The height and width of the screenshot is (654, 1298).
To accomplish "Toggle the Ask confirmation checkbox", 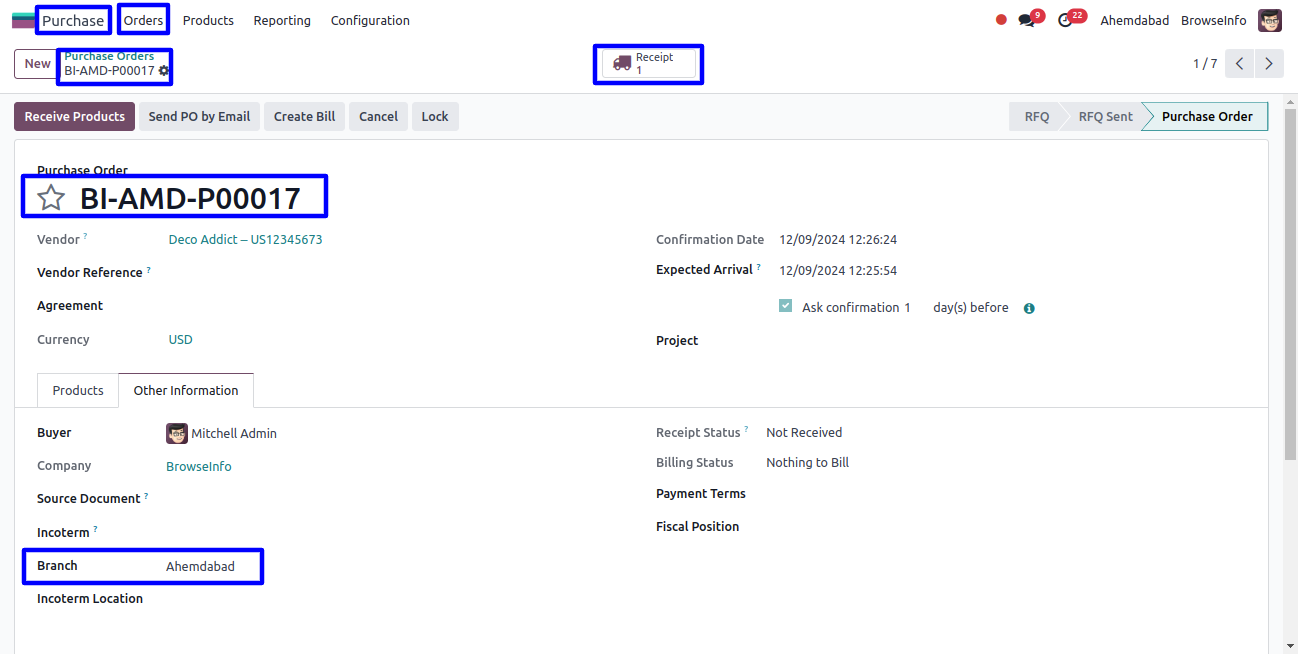I will coord(785,306).
